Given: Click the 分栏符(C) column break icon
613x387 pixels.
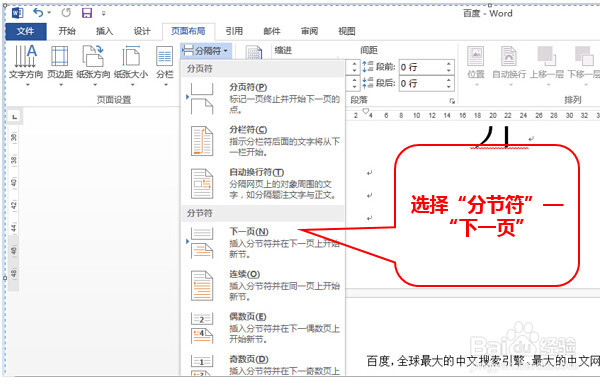Looking at the screenshot, I should 202,141.
